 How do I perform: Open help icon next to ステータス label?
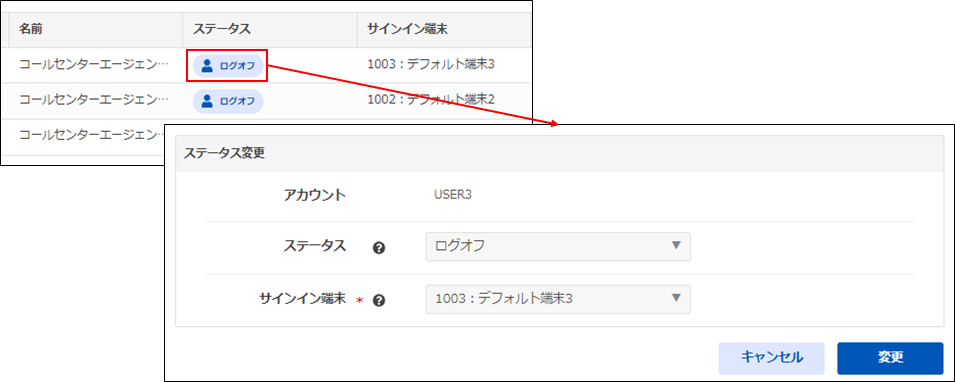point(379,248)
